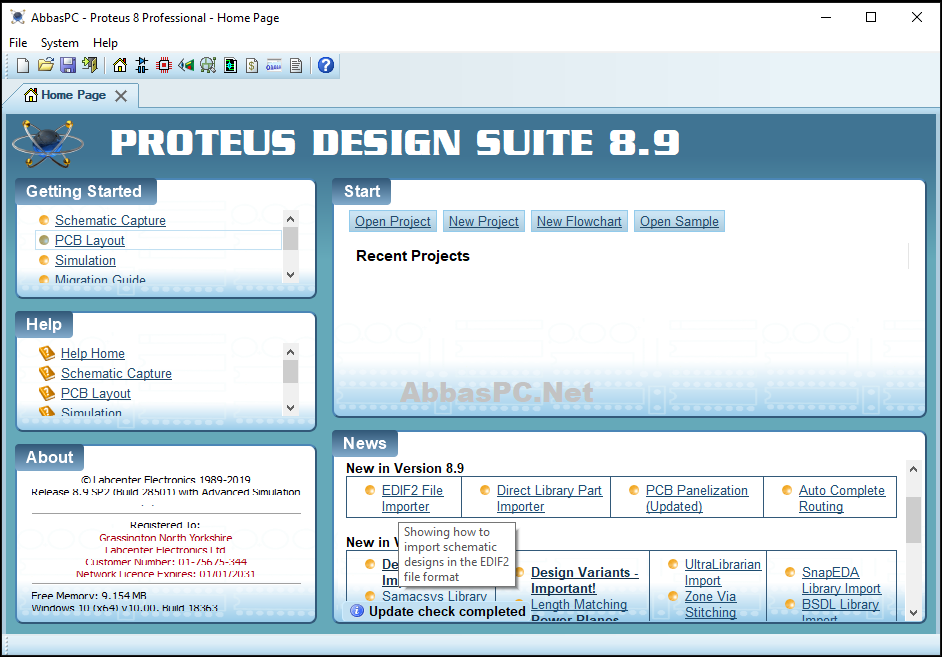Viewport: 942px width, 657px height.
Task: Open Length Matching news link
Action: click(579, 604)
